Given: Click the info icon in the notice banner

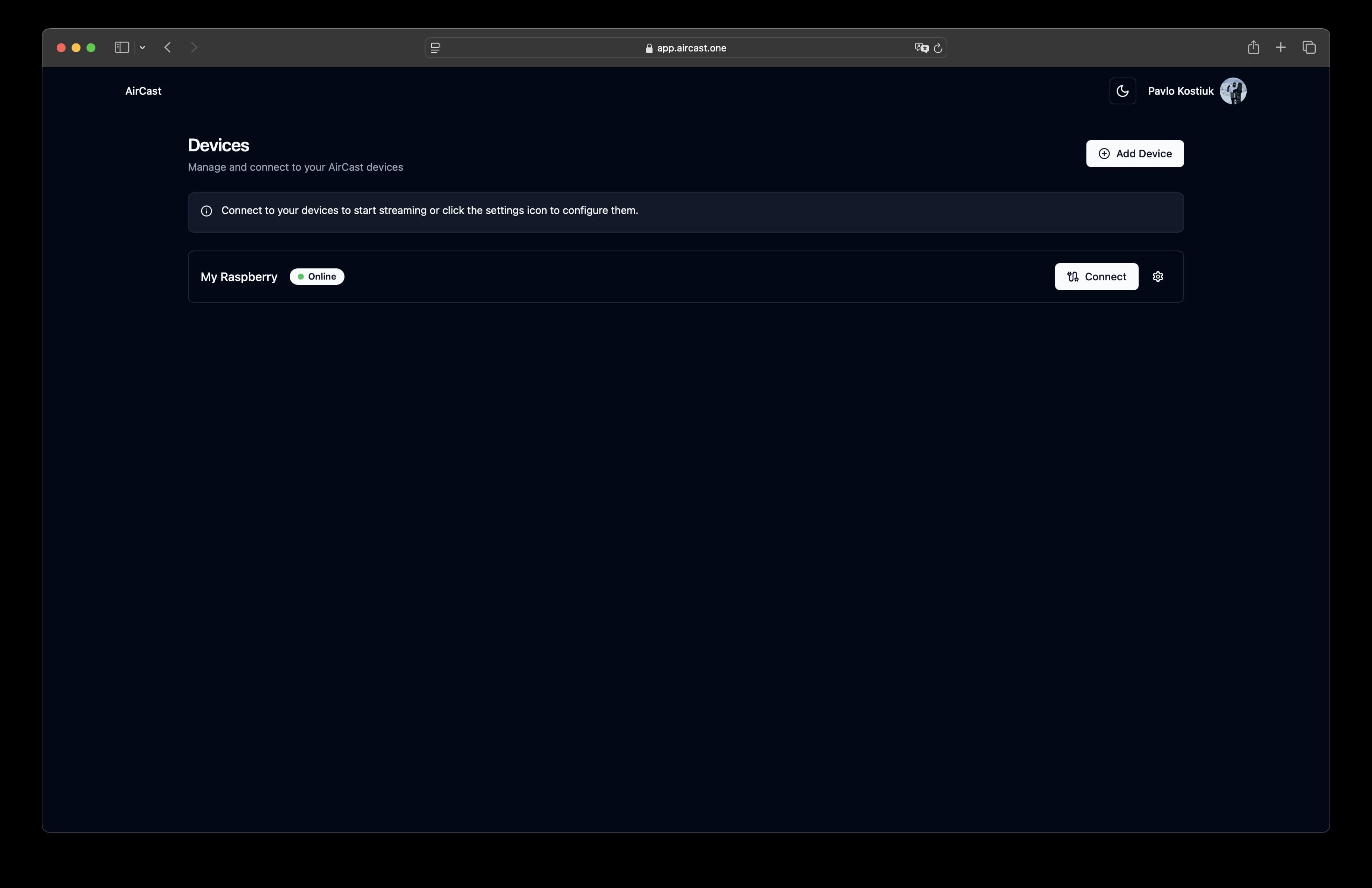Looking at the screenshot, I should [207, 211].
